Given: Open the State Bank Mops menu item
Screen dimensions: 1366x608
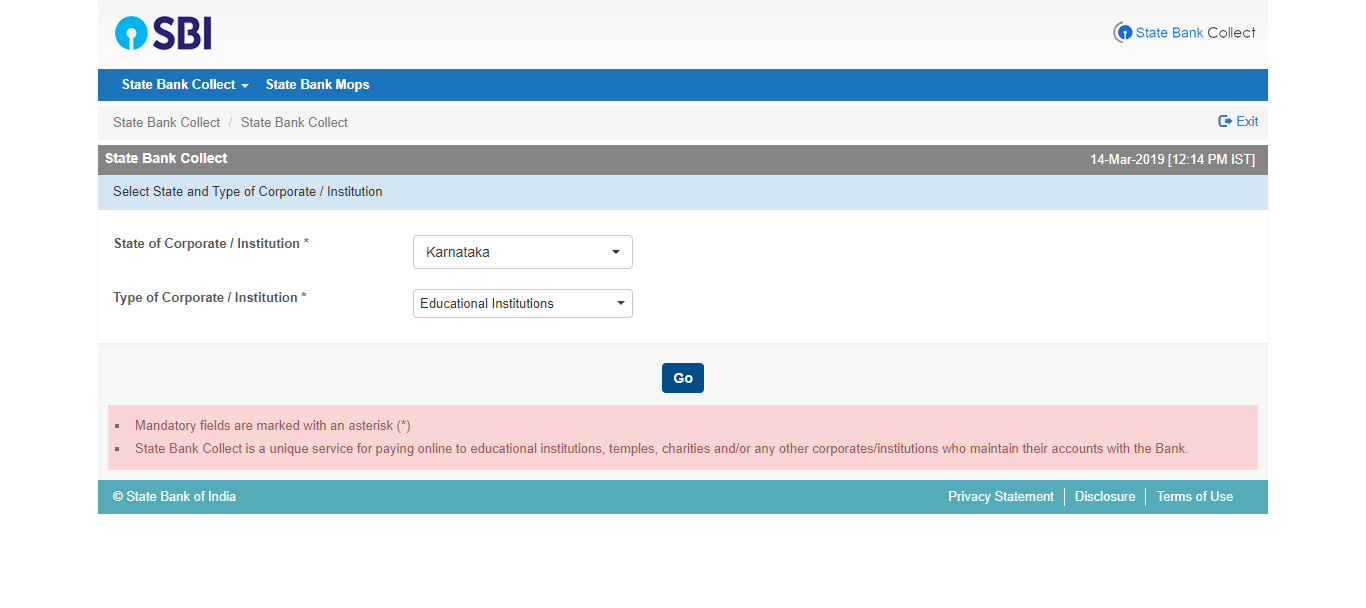Looking at the screenshot, I should 317,85.
